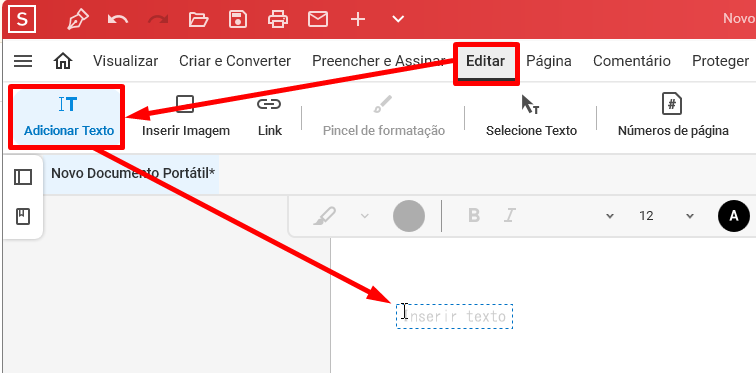Activate the Adicionar Texto tool
The width and height of the screenshot is (756, 373).
point(69,117)
